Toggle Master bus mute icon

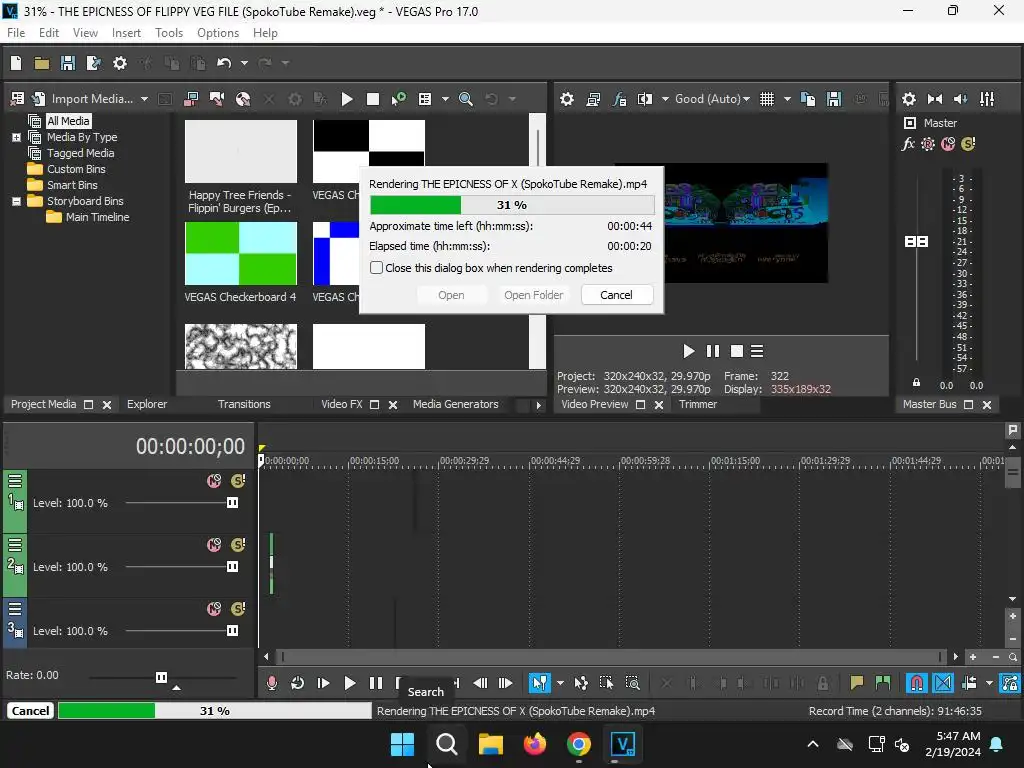point(948,144)
